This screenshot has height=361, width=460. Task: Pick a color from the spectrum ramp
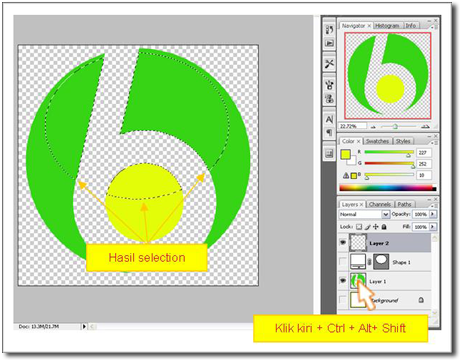pyautogui.click(x=388, y=188)
